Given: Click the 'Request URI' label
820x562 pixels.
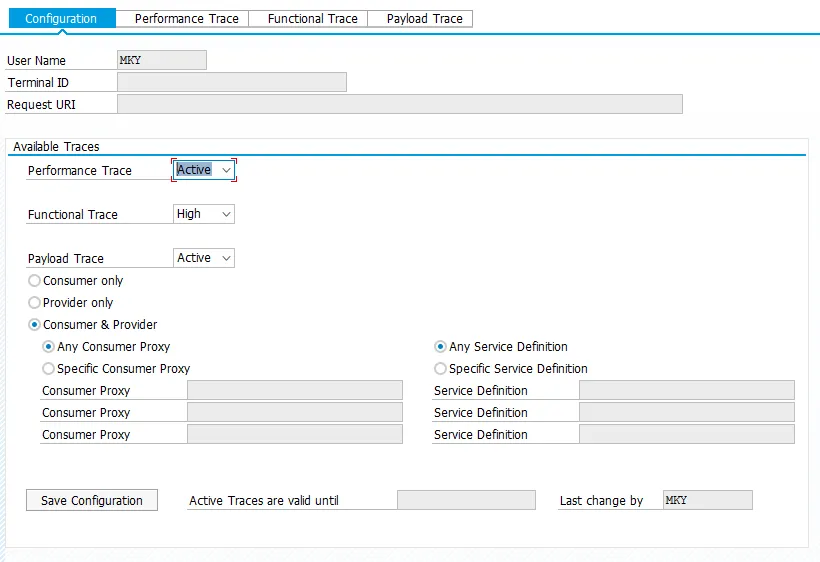Looking at the screenshot, I should tap(41, 105).
